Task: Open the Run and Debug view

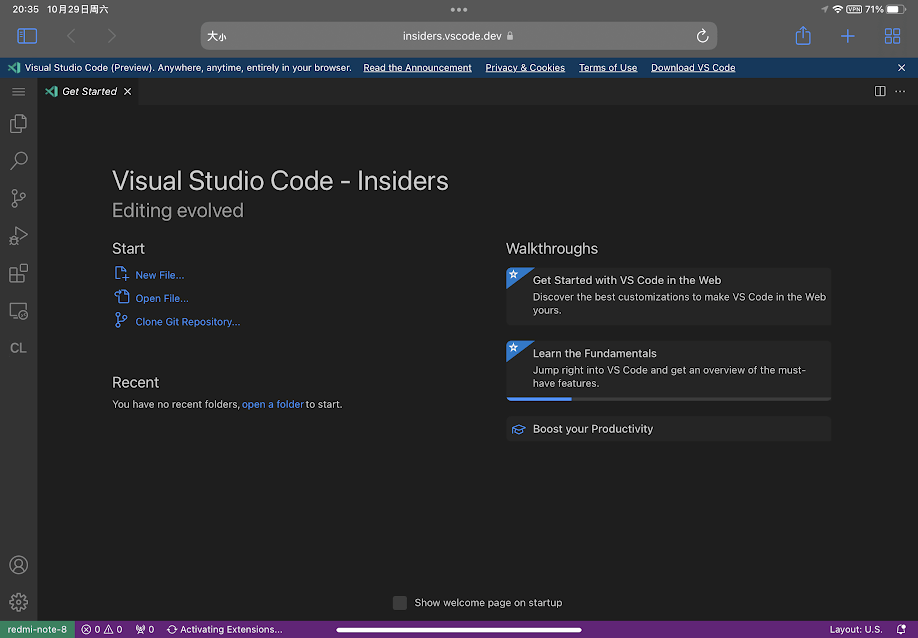Action: click(x=18, y=236)
